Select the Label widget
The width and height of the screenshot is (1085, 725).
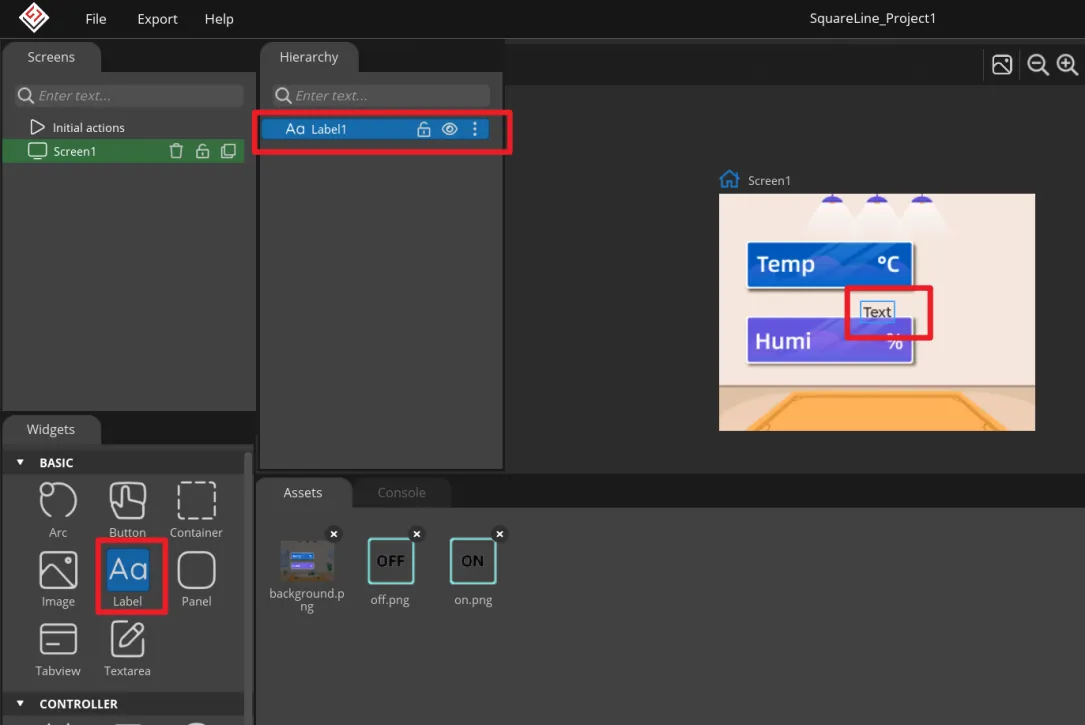coord(127,571)
